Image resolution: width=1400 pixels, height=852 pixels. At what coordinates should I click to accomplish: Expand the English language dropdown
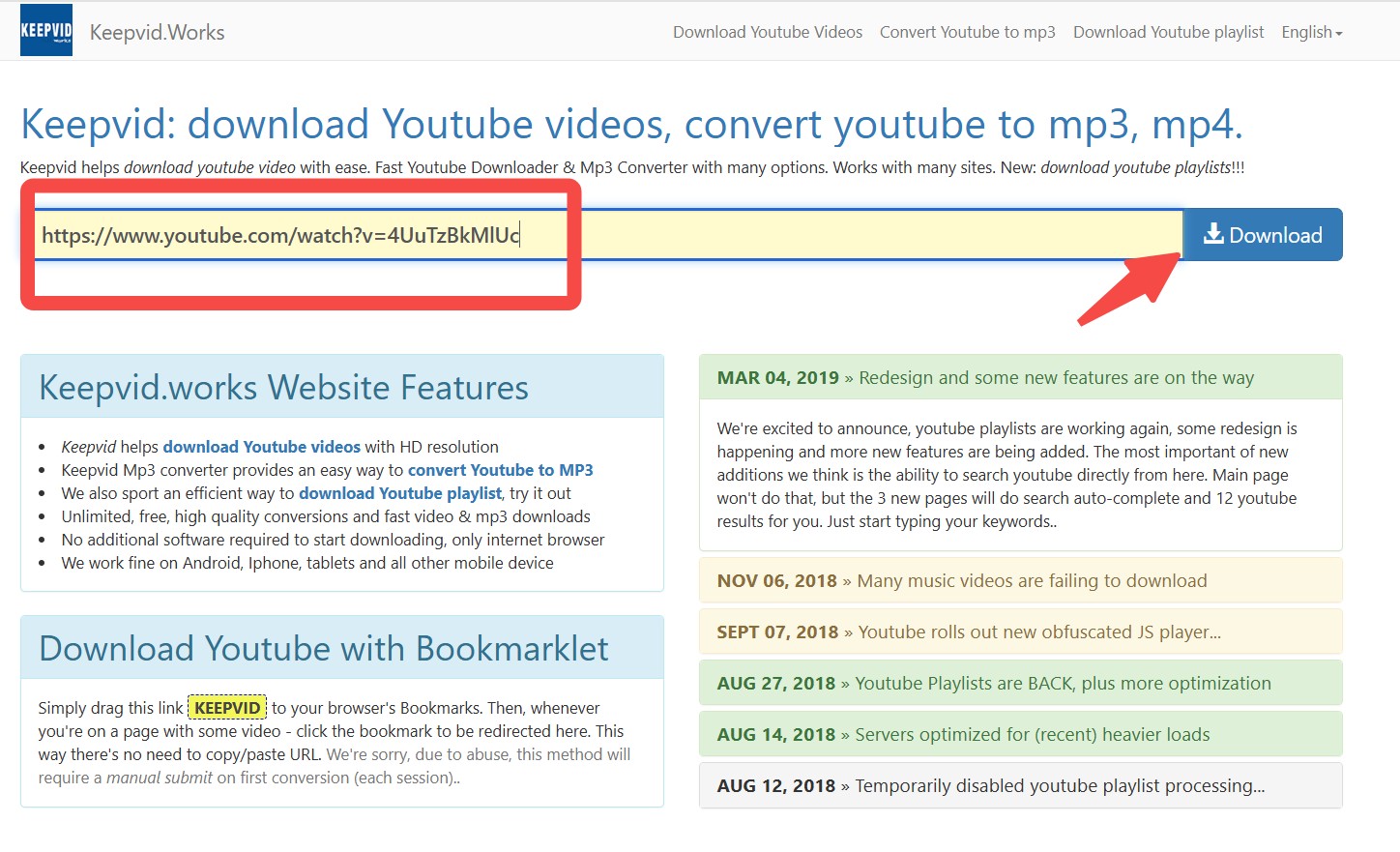(x=1312, y=32)
